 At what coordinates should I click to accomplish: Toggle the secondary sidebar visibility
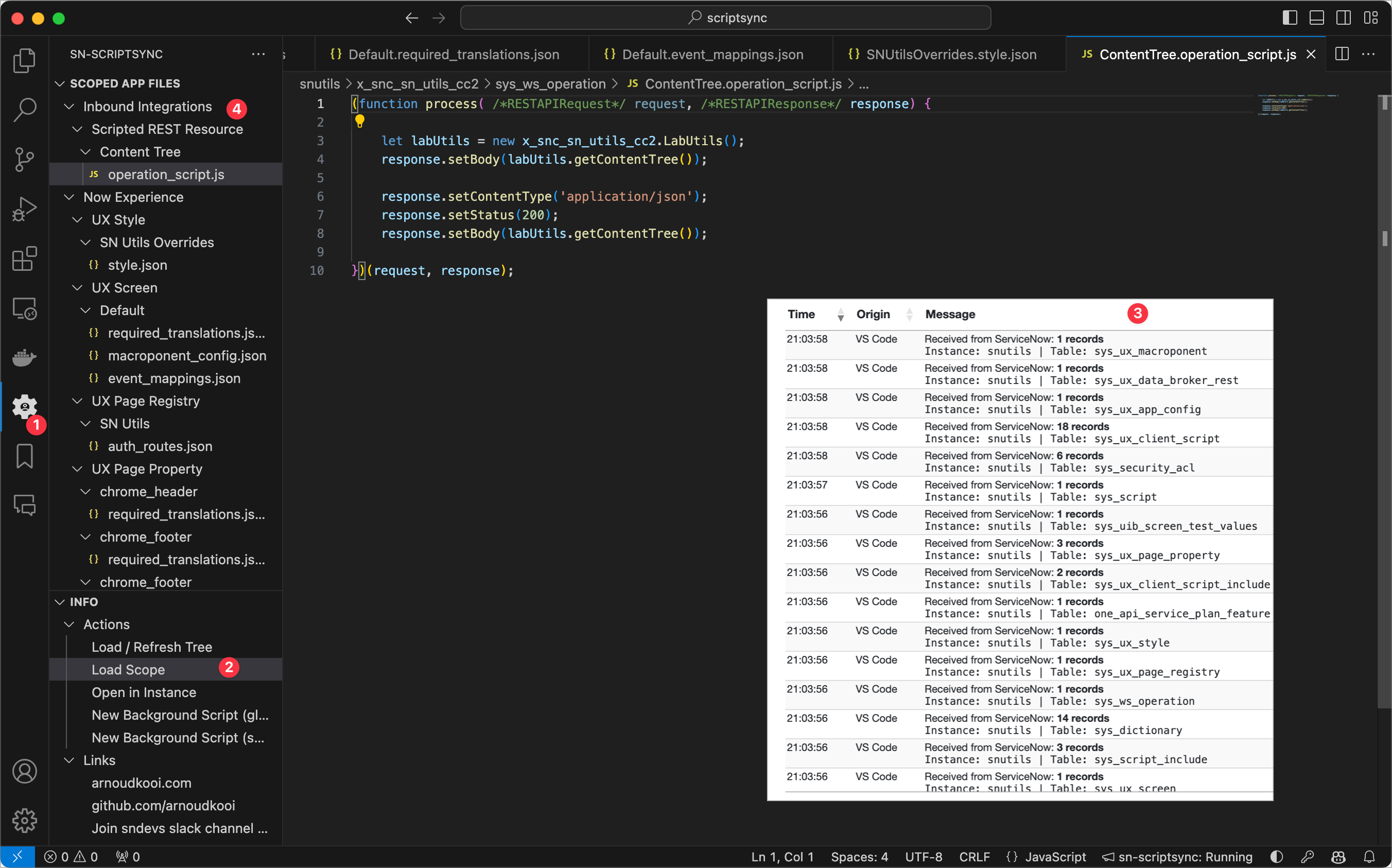[1343, 18]
